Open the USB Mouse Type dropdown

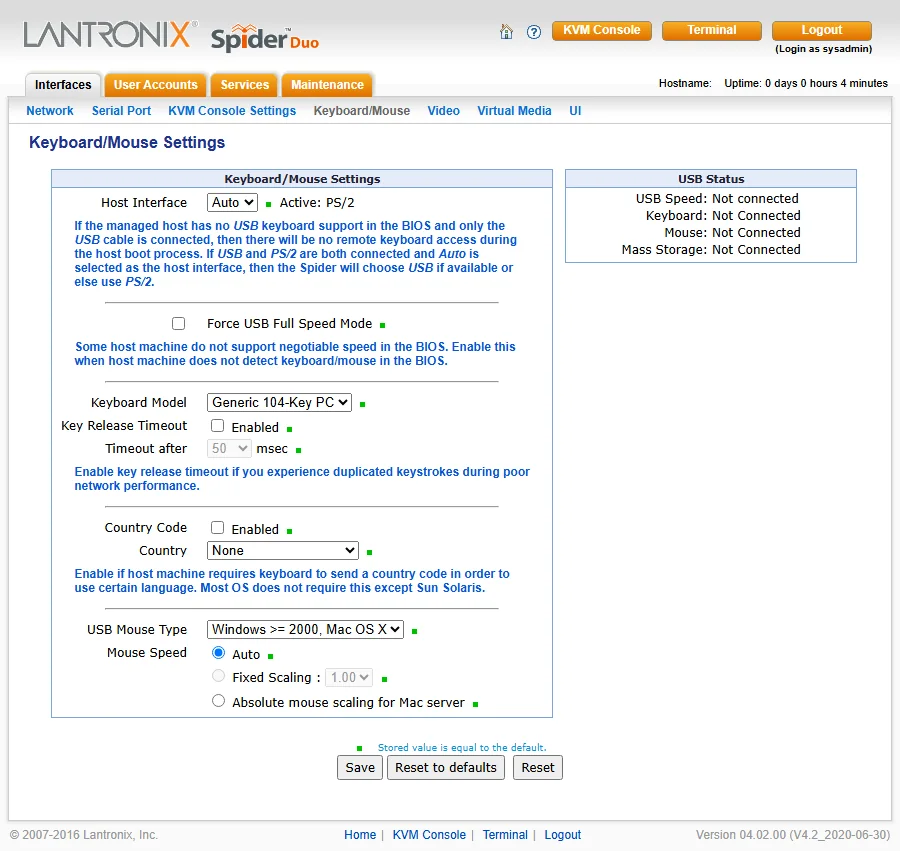click(x=305, y=629)
